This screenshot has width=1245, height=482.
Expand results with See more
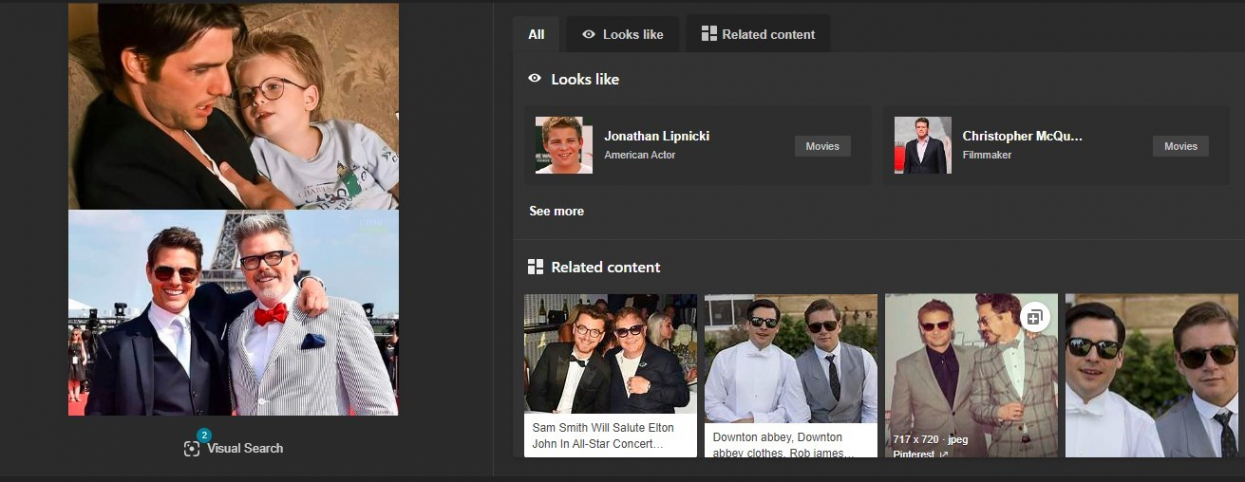(556, 211)
